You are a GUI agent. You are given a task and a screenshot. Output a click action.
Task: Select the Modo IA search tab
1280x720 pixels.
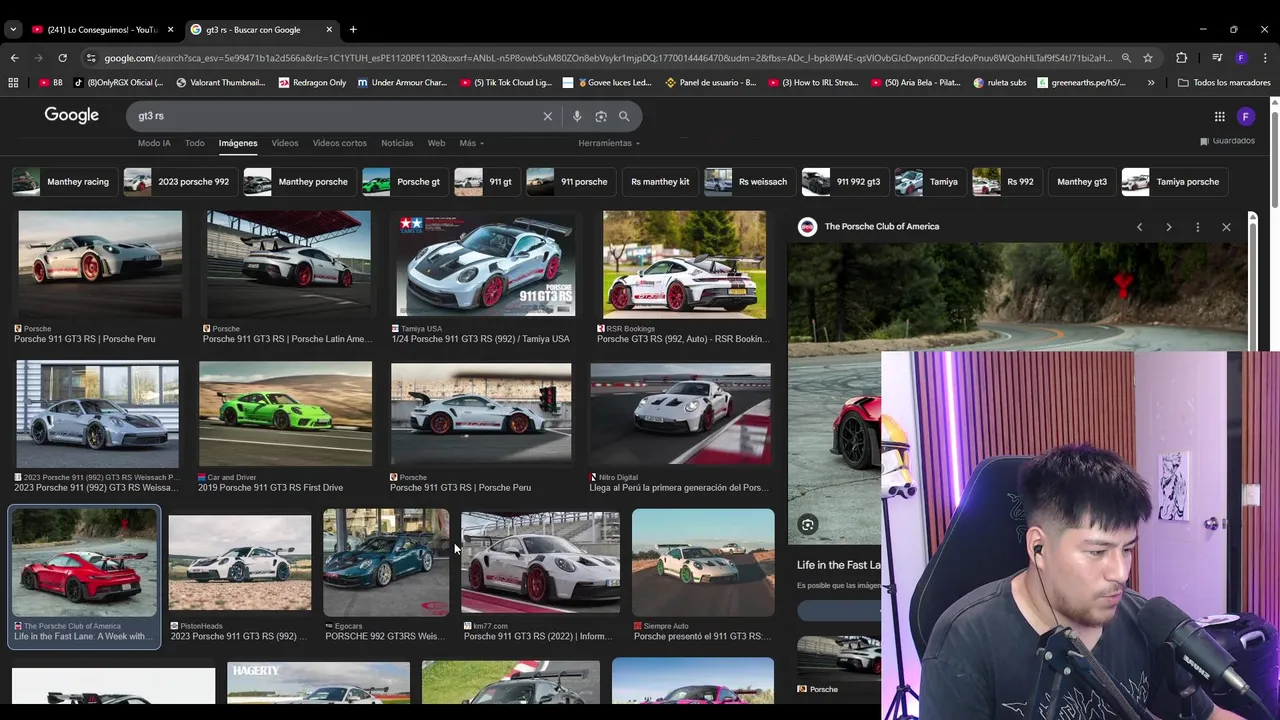point(154,143)
